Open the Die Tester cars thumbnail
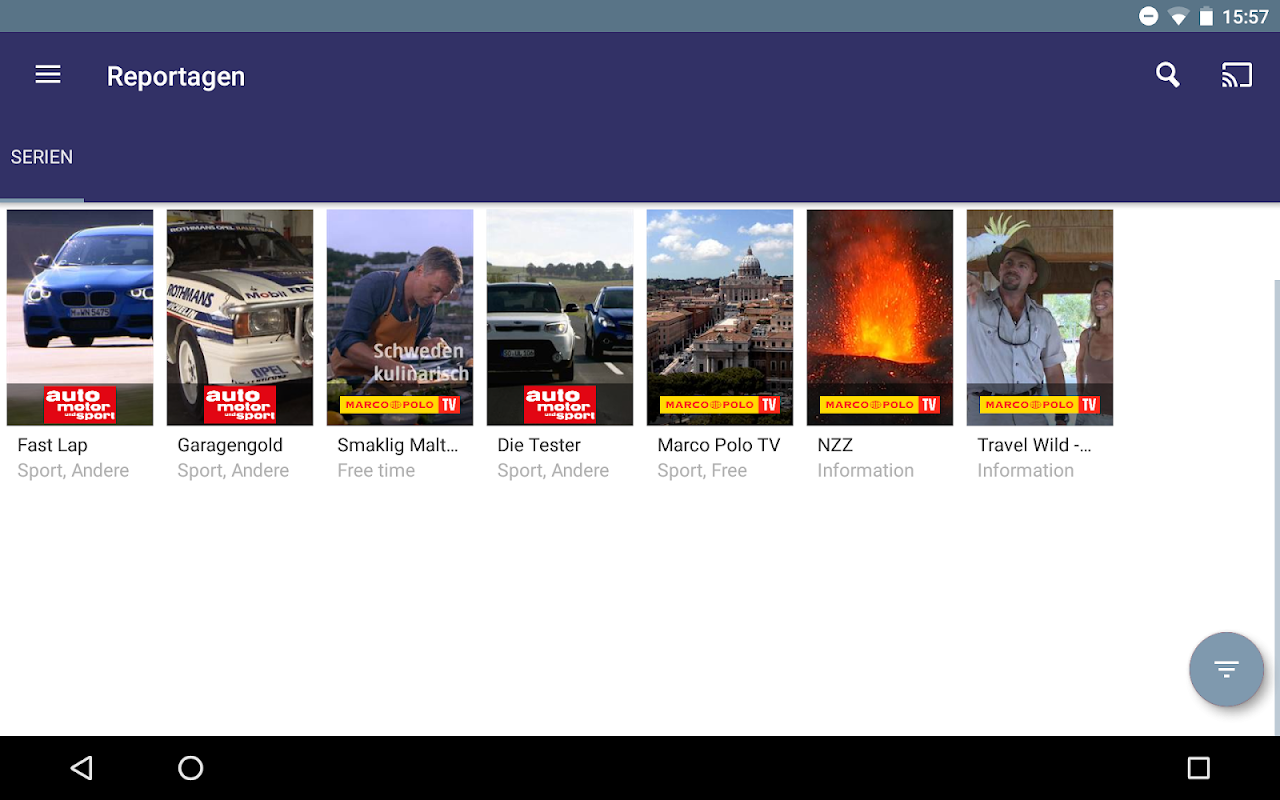1280x800 pixels. 560,317
